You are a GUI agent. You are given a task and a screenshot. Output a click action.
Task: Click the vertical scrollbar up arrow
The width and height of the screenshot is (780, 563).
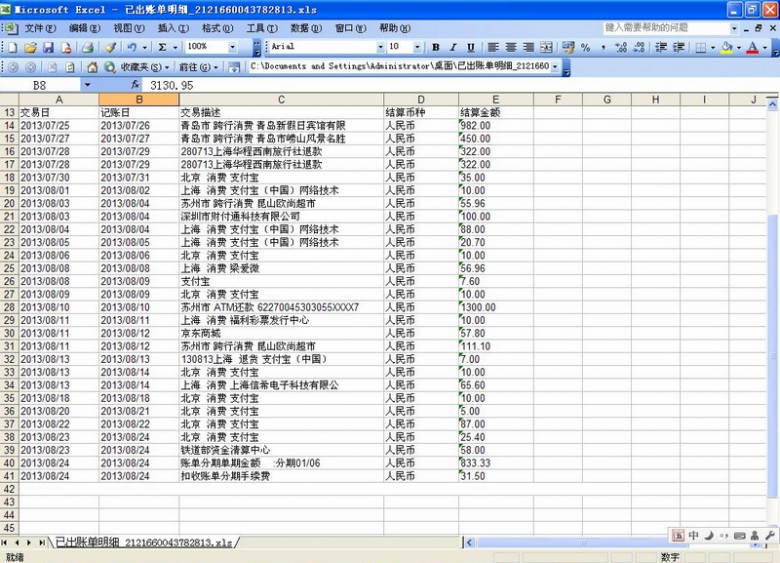(772, 104)
